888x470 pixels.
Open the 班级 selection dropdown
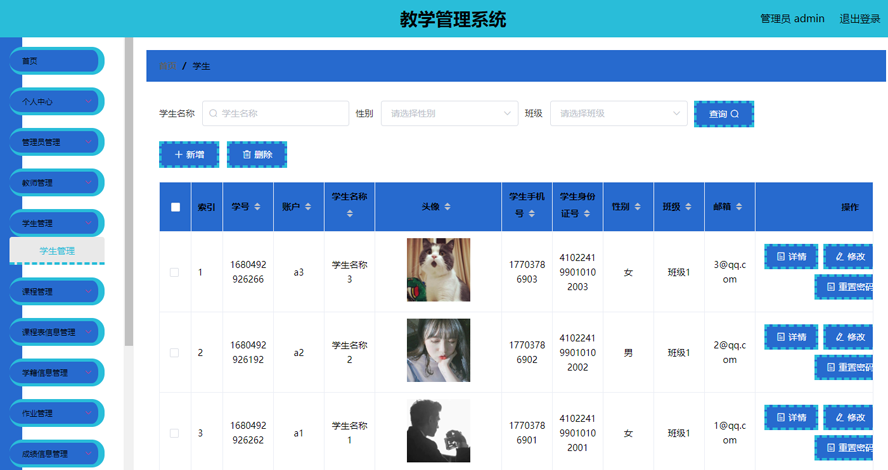[x=618, y=113]
